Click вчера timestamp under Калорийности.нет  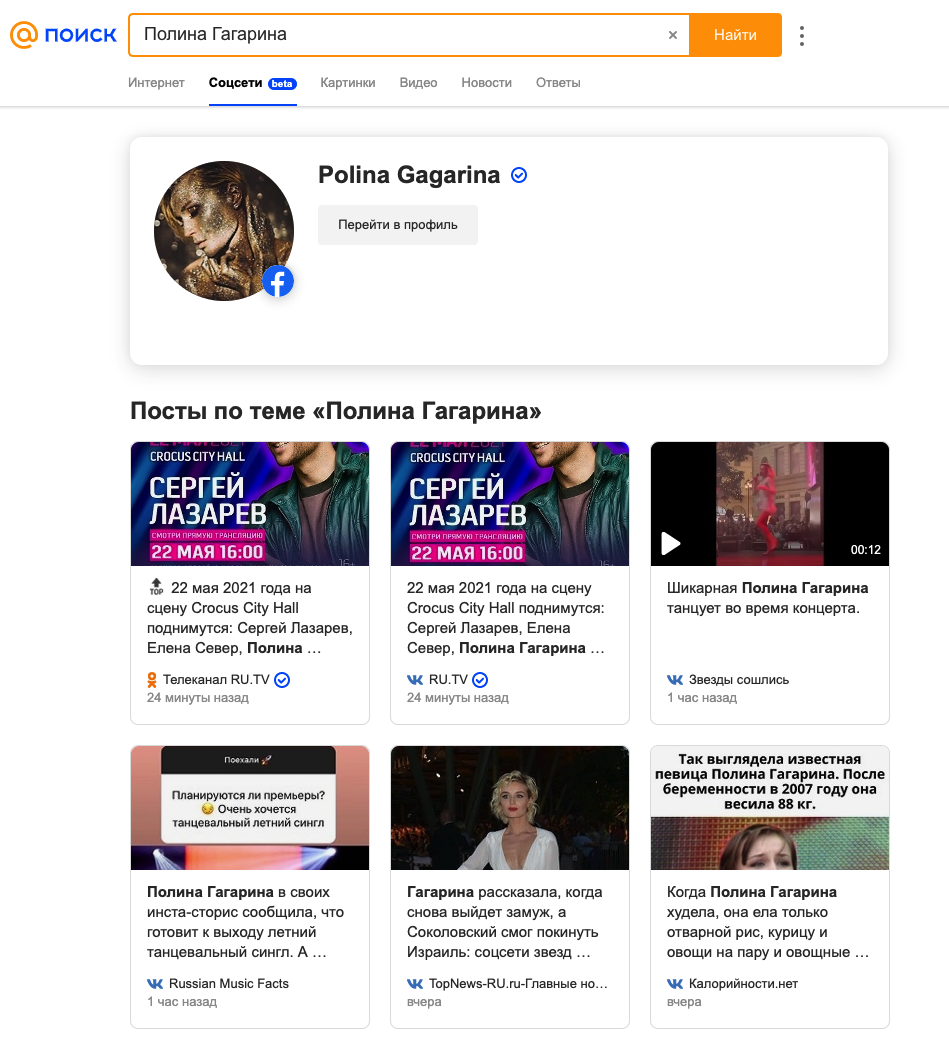coord(684,1002)
